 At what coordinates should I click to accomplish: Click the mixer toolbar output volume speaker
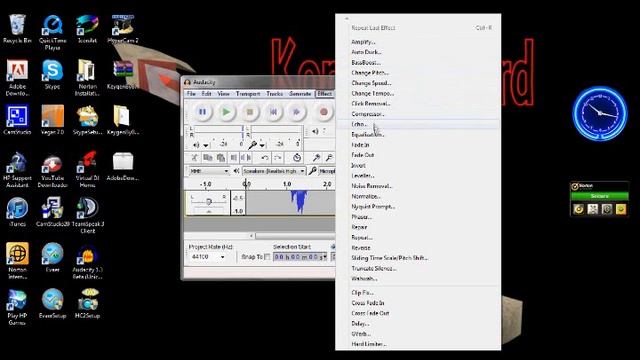coord(315,131)
